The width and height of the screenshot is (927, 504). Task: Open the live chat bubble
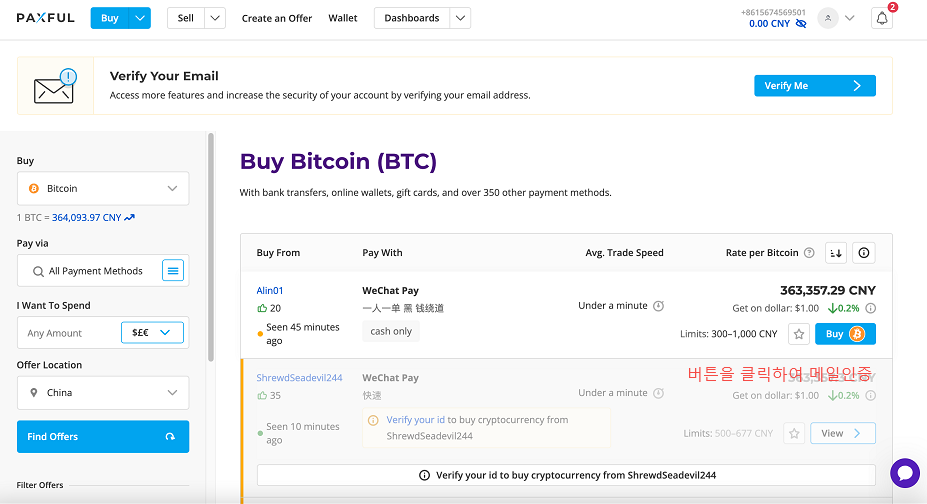coord(905,473)
